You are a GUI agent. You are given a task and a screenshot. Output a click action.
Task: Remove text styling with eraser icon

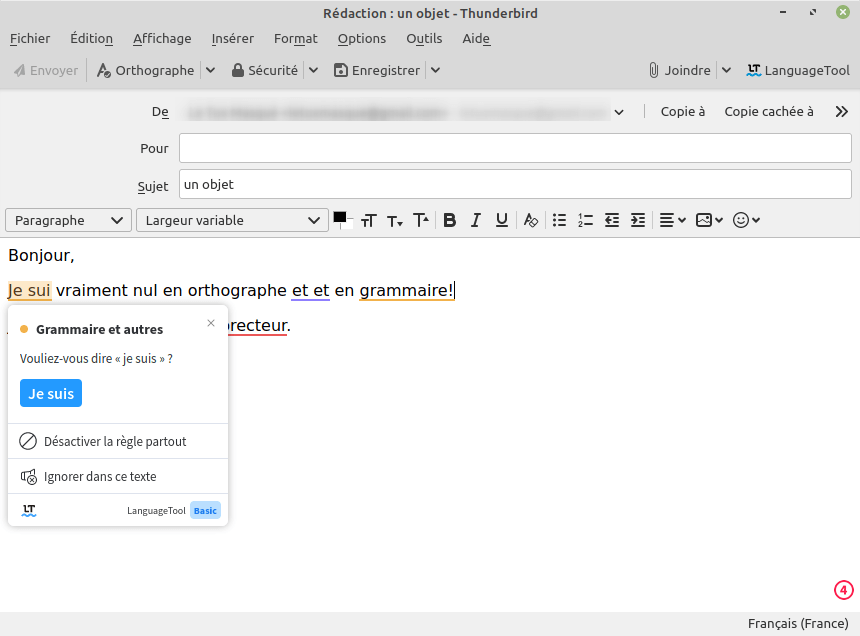pos(530,220)
